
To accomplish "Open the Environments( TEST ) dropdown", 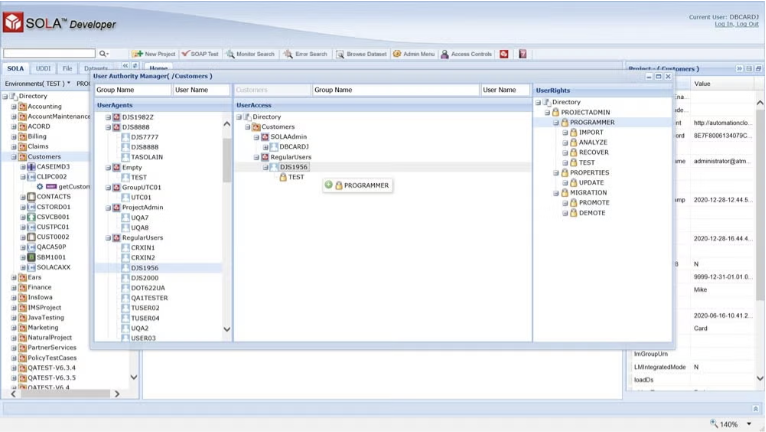I will coord(38,84).
